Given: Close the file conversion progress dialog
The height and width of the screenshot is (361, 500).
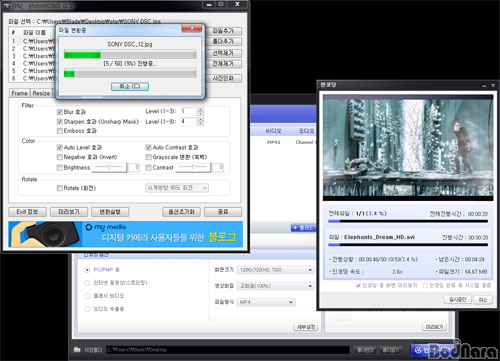Looking at the screenshot, I should click(x=192, y=29).
